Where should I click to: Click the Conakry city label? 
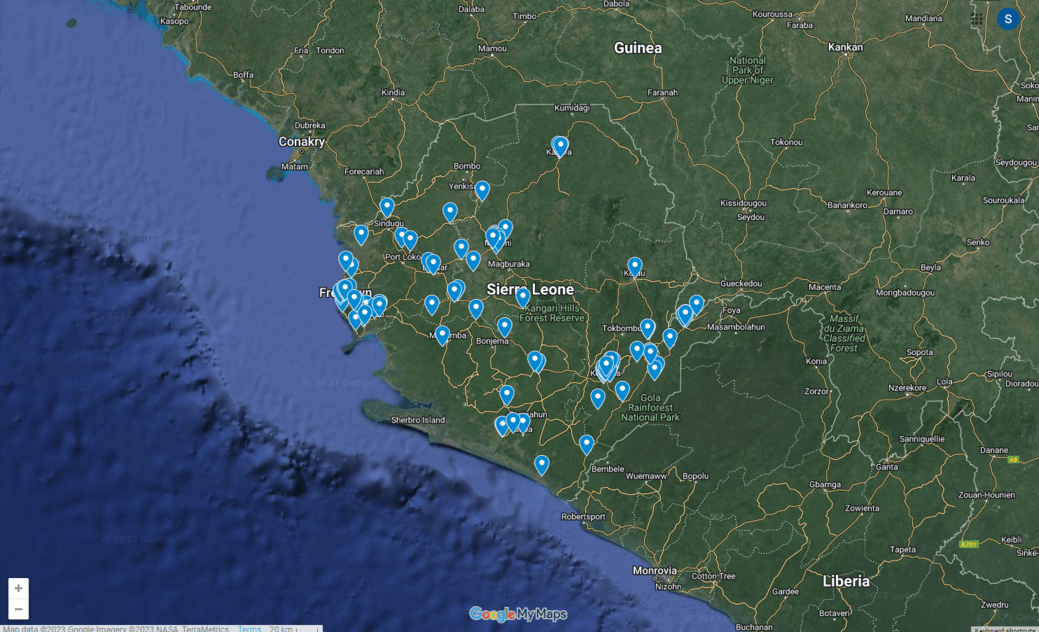301,141
